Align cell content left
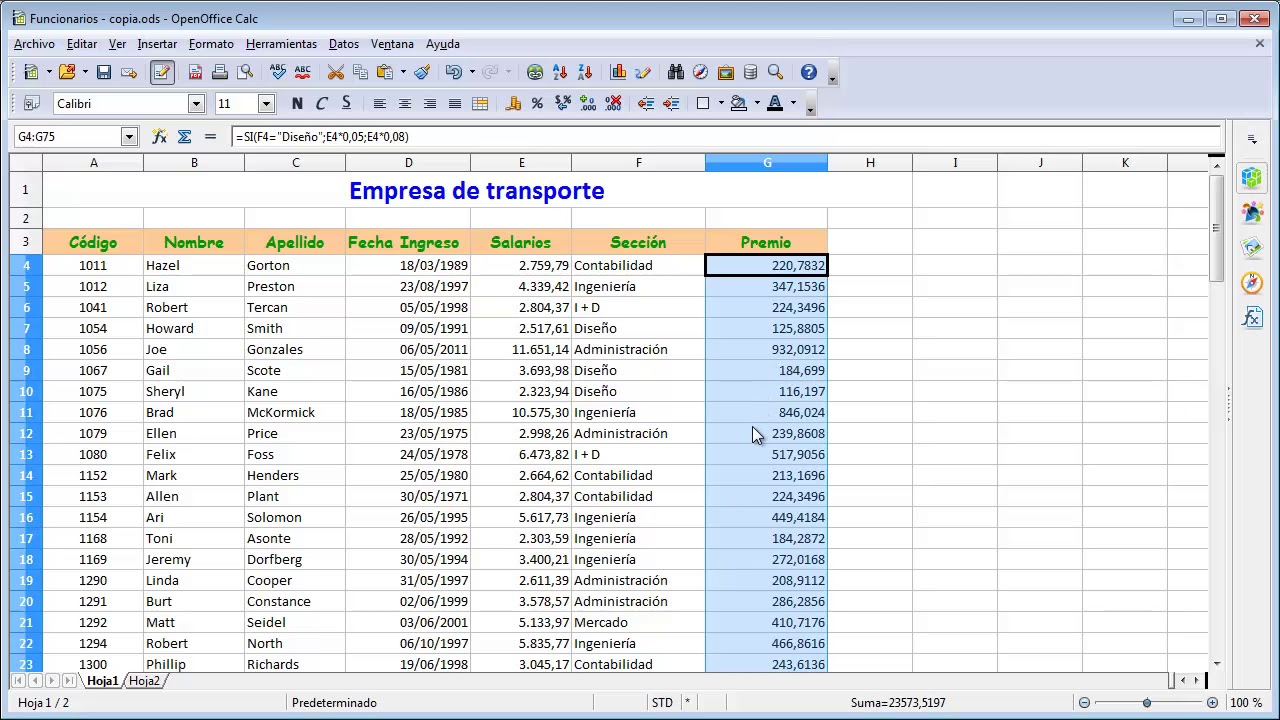Screen dimensions: 1280x720 (380, 103)
